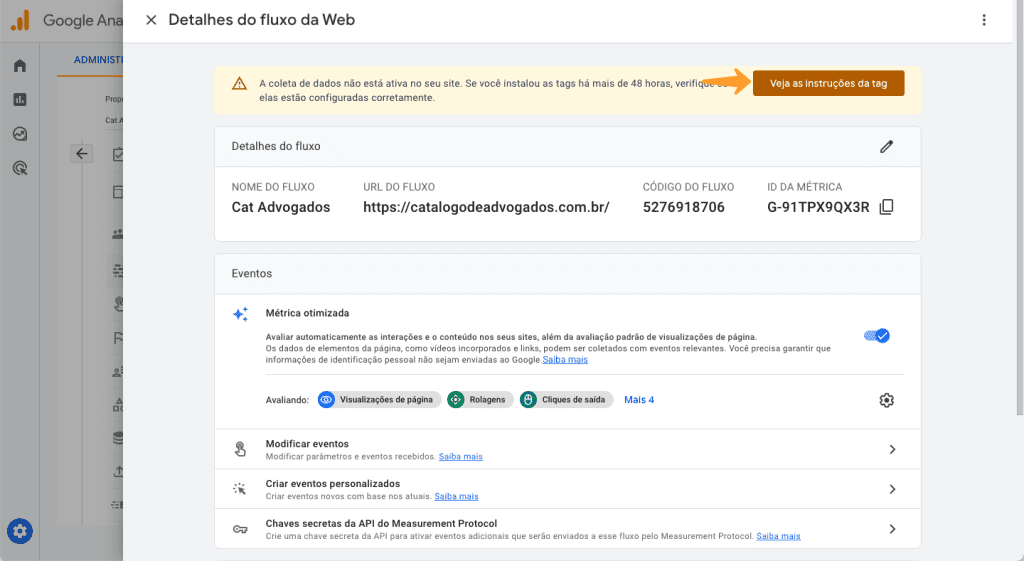Open Reports bar-chart icon in sidebar
Viewport: 1024px width, 561px height.
click(x=20, y=99)
